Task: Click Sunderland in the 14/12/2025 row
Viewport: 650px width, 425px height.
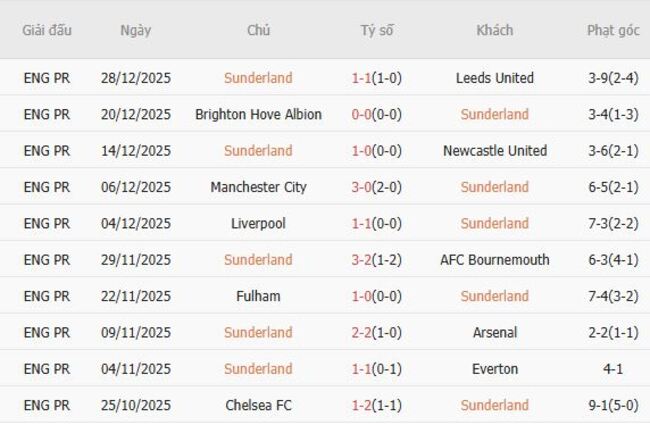Action: click(258, 151)
